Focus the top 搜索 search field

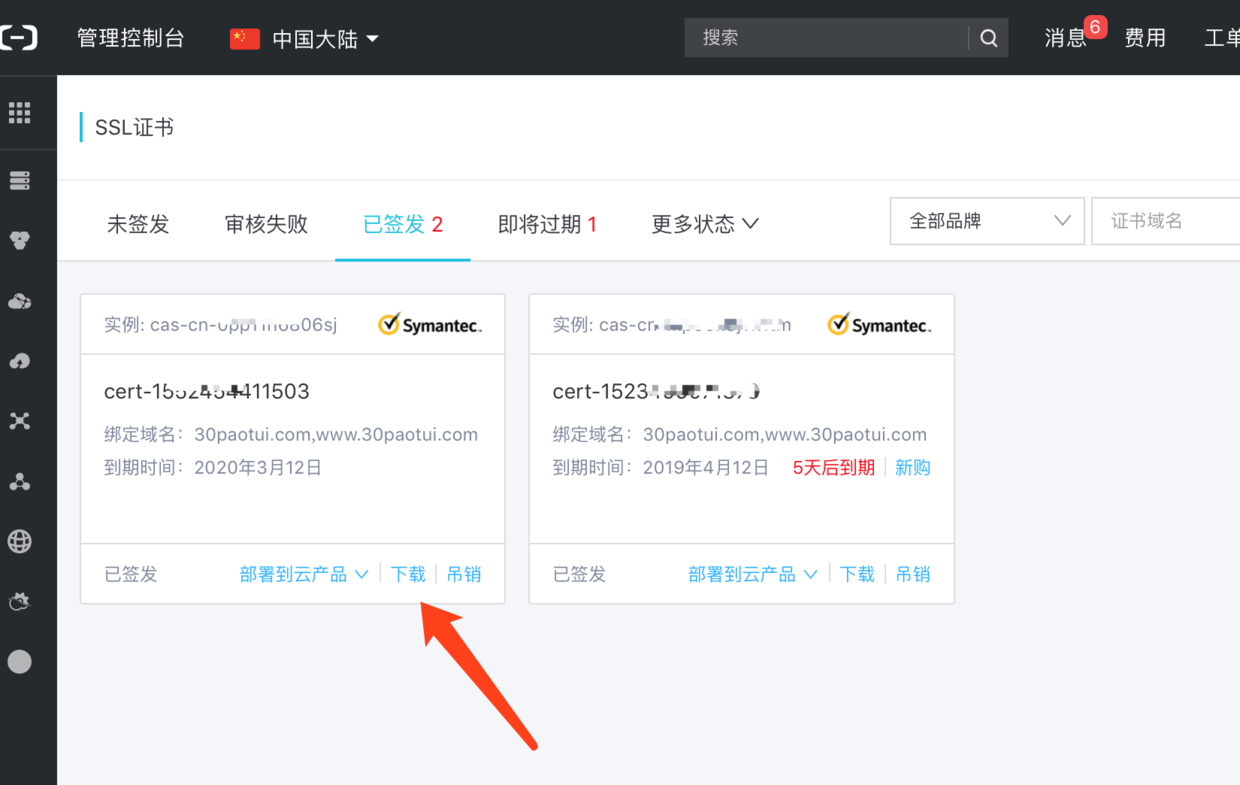826,38
